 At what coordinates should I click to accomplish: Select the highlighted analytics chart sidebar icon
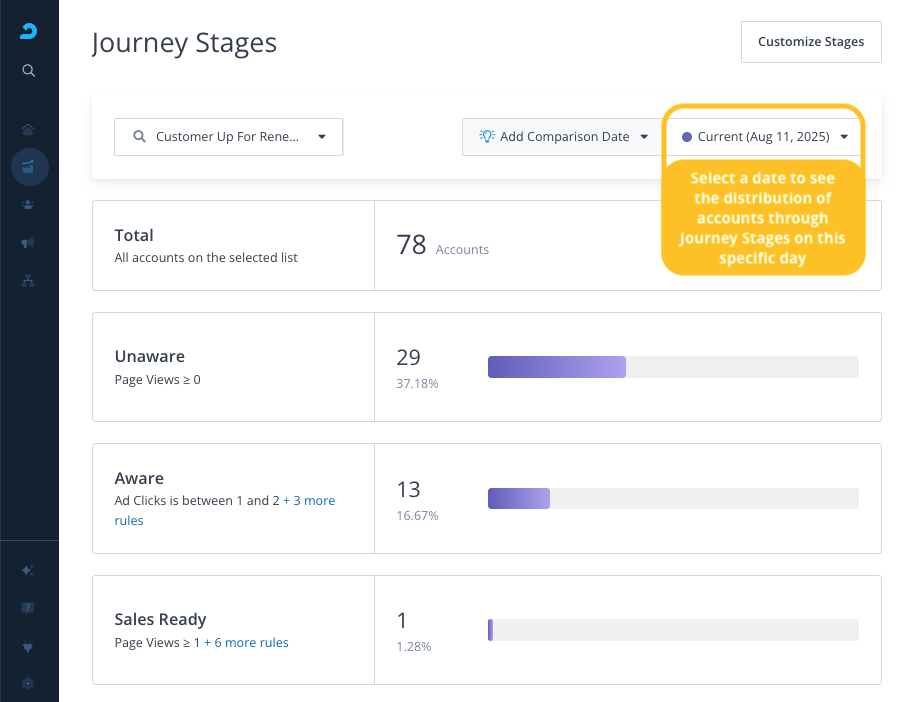click(29, 167)
